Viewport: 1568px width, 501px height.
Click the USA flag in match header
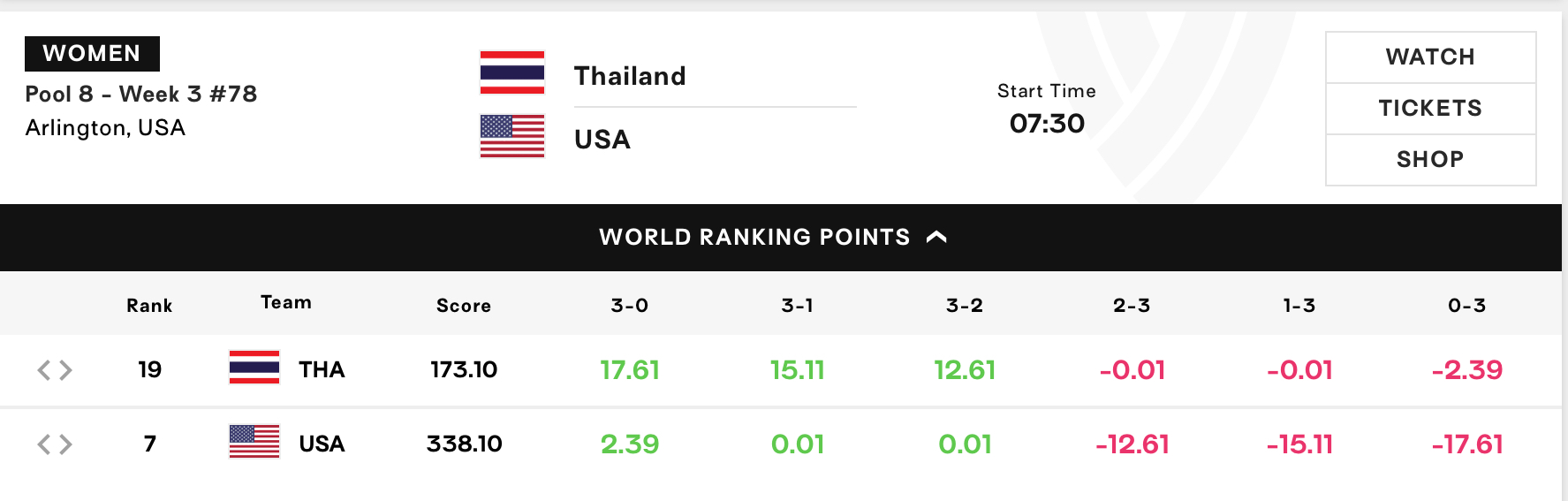pos(512,136)
